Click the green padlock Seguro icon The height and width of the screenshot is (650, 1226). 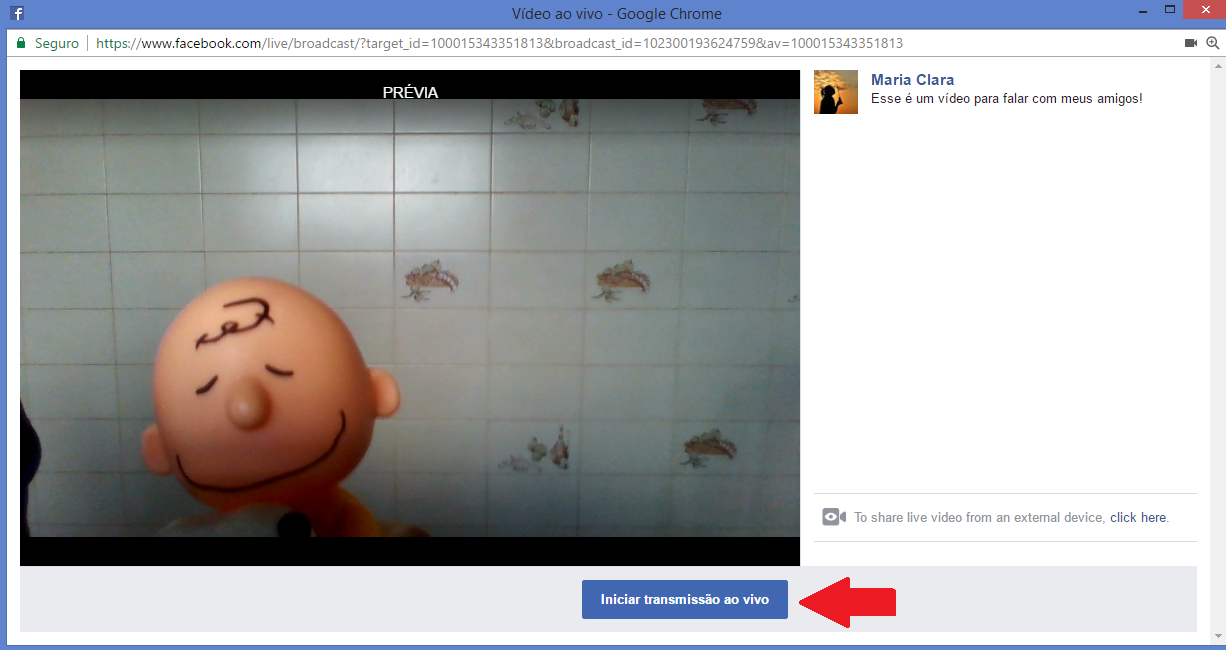coord(20,43)
